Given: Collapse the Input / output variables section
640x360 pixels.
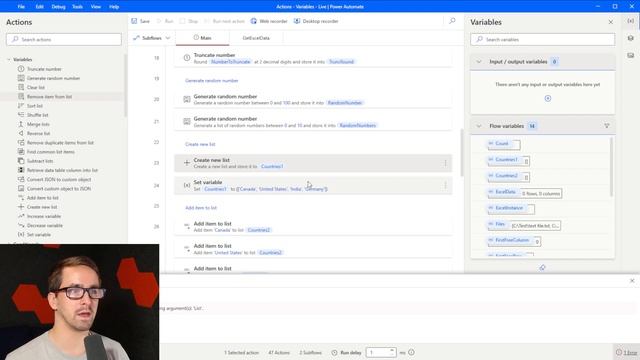Looking at the screenshot, I should (x=479, y=62).
